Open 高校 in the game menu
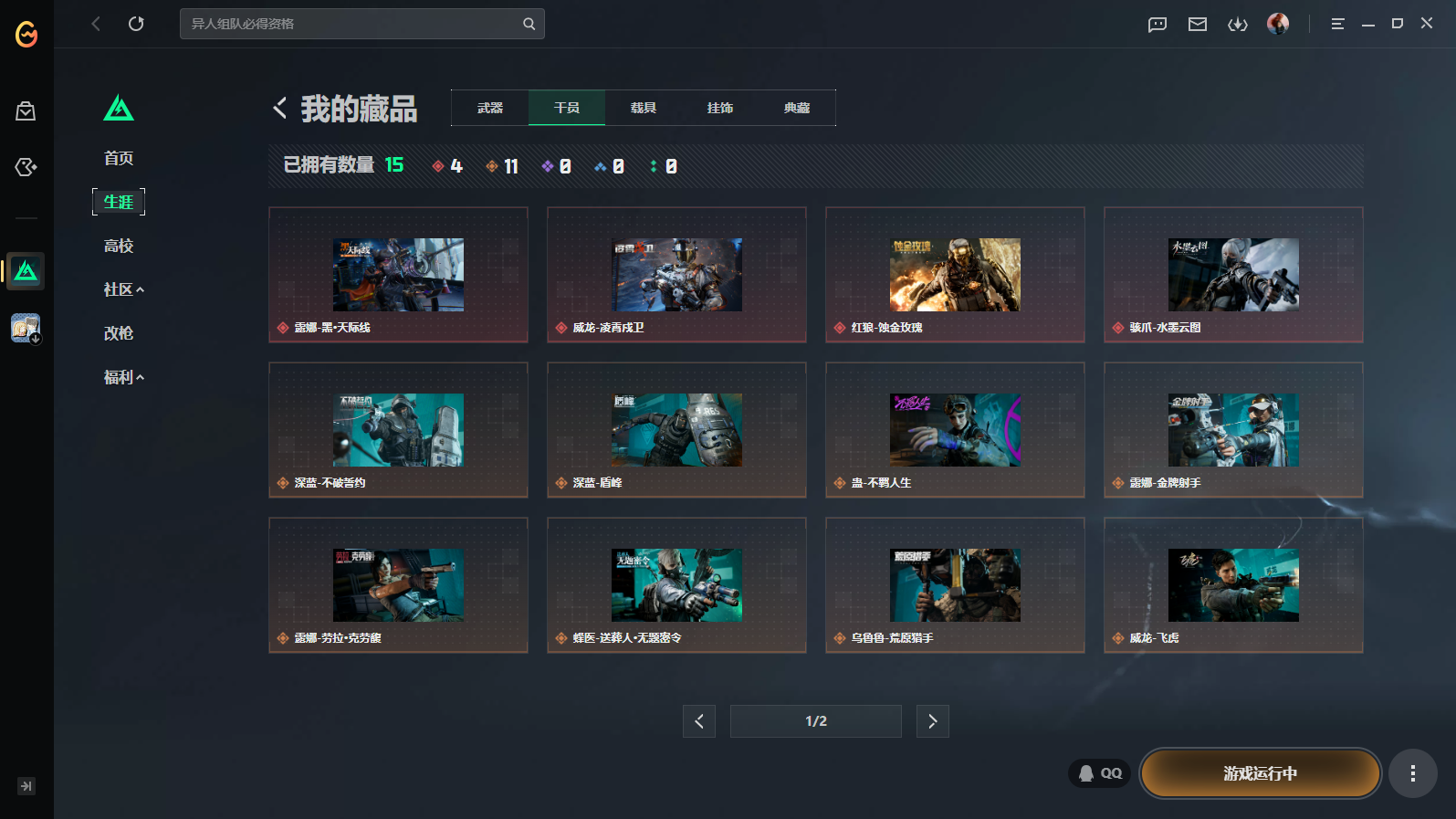The image size is (1456, 819). click(119, 246)
